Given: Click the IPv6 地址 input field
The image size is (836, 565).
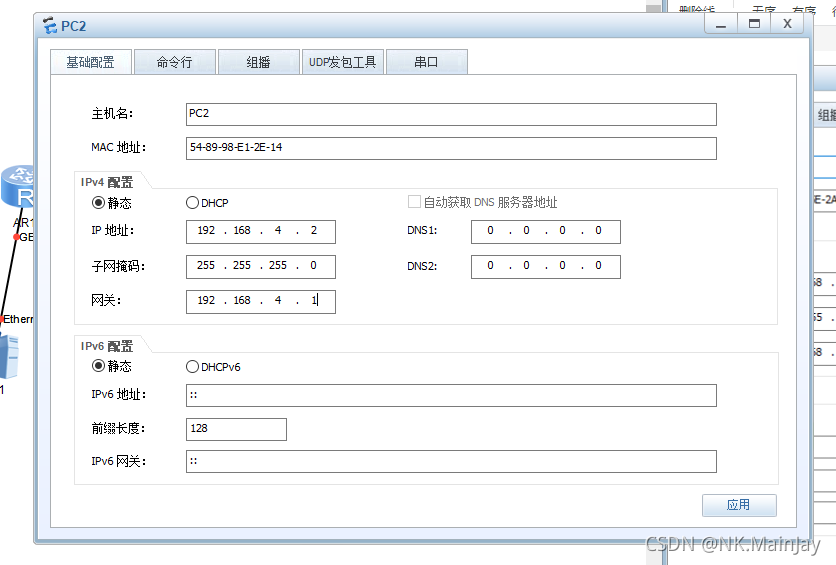Looking at the screenshot, I should (x=451, y=396).
